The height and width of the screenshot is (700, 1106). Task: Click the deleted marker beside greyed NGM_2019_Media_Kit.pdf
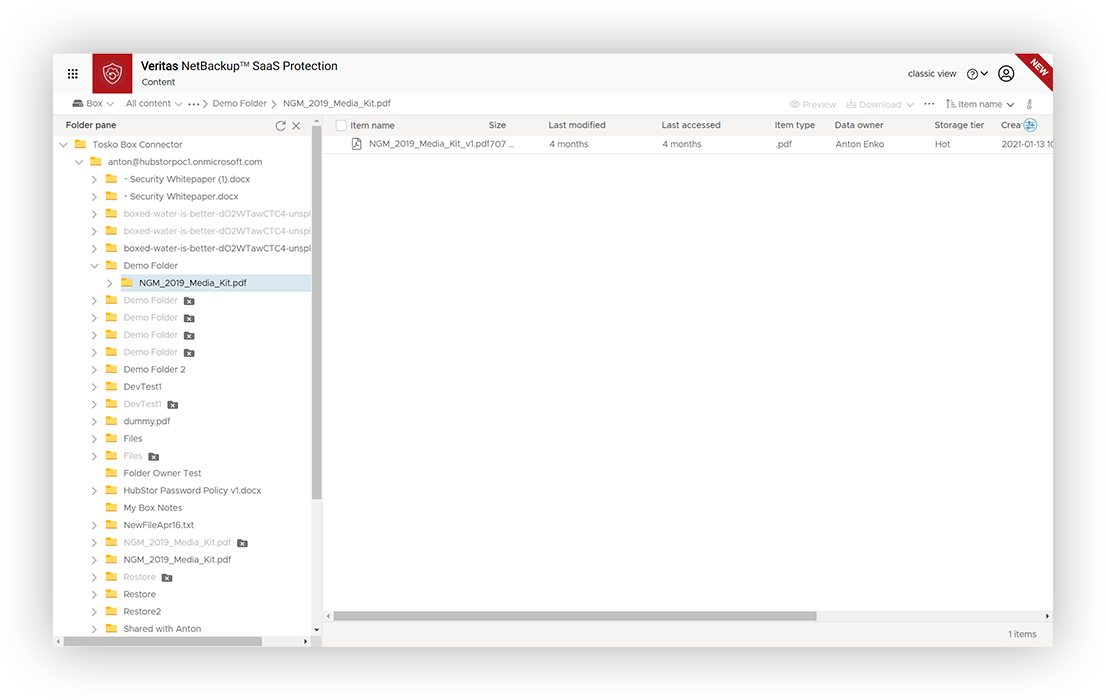tap(243, 543)
